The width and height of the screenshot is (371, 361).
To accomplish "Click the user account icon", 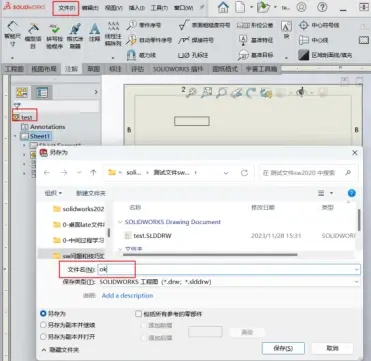I will [x=301, y=7].
